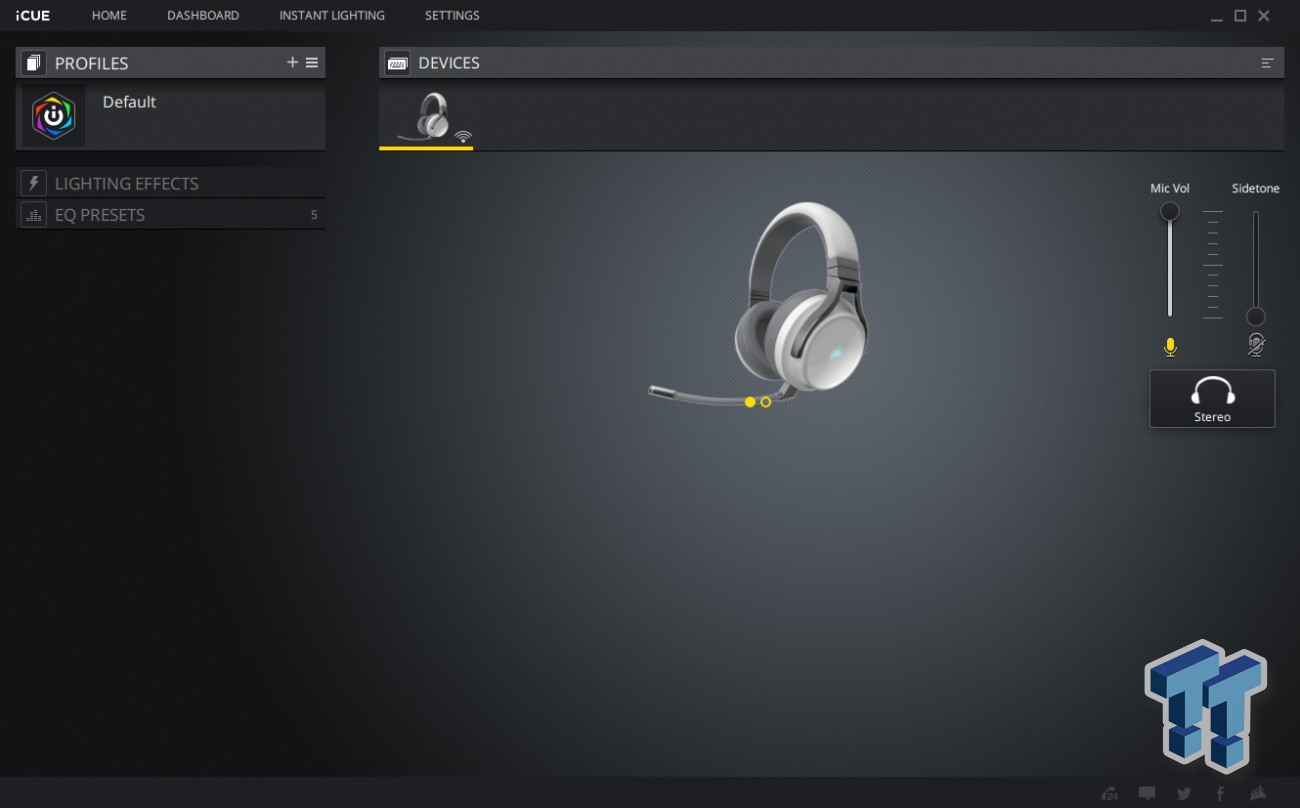Adjust the Sidetone slider knob
1300x808 pixels.
coord(1256,317)
